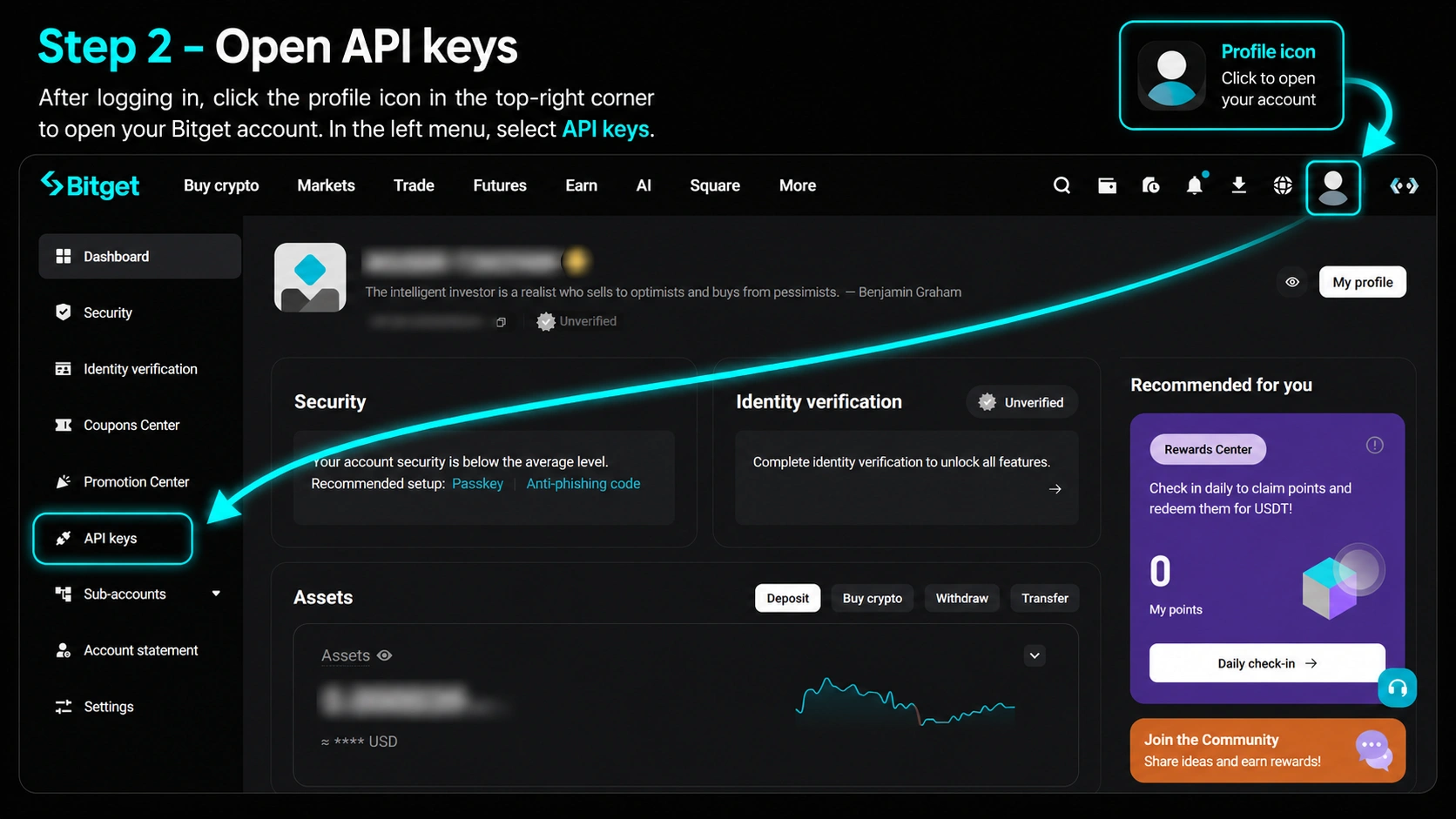Click the Bitget logo

point(90,185)
